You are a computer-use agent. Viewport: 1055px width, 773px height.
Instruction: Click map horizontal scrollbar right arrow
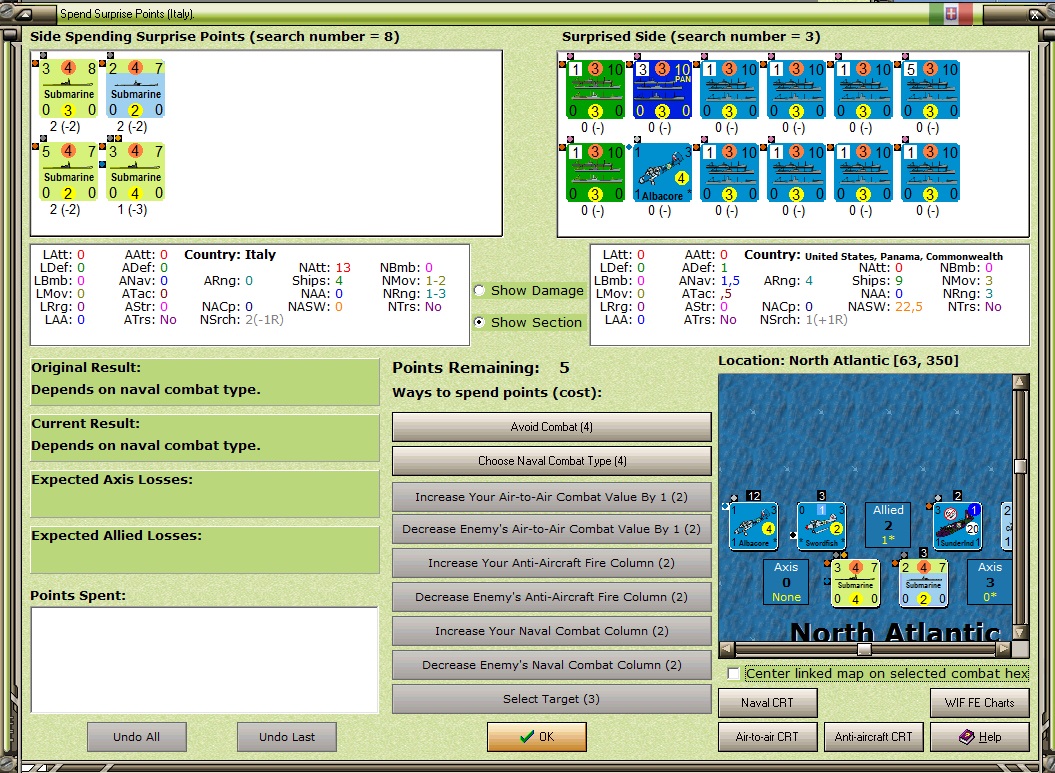pos(1003,649)
